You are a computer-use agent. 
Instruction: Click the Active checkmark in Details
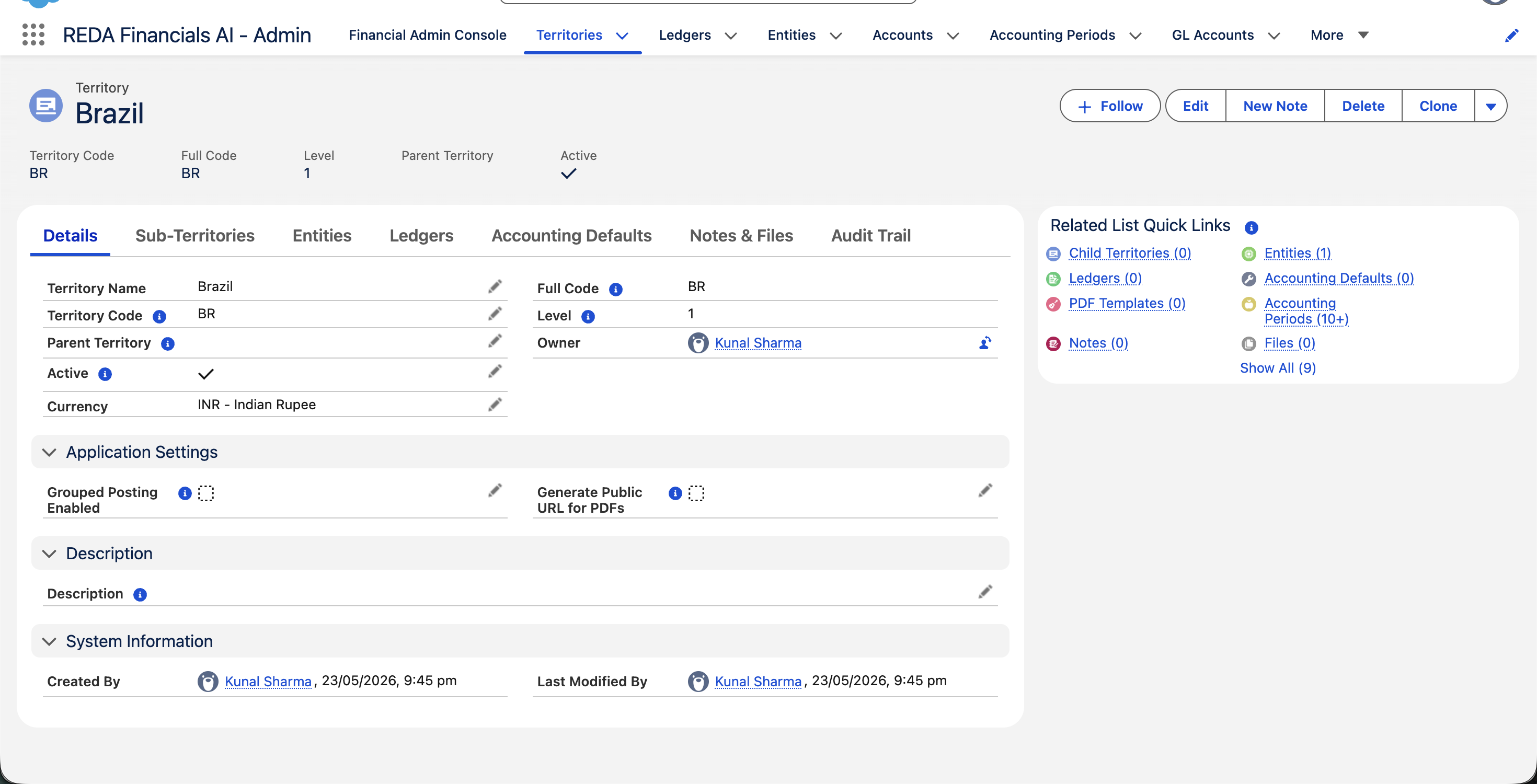[206, 374]
